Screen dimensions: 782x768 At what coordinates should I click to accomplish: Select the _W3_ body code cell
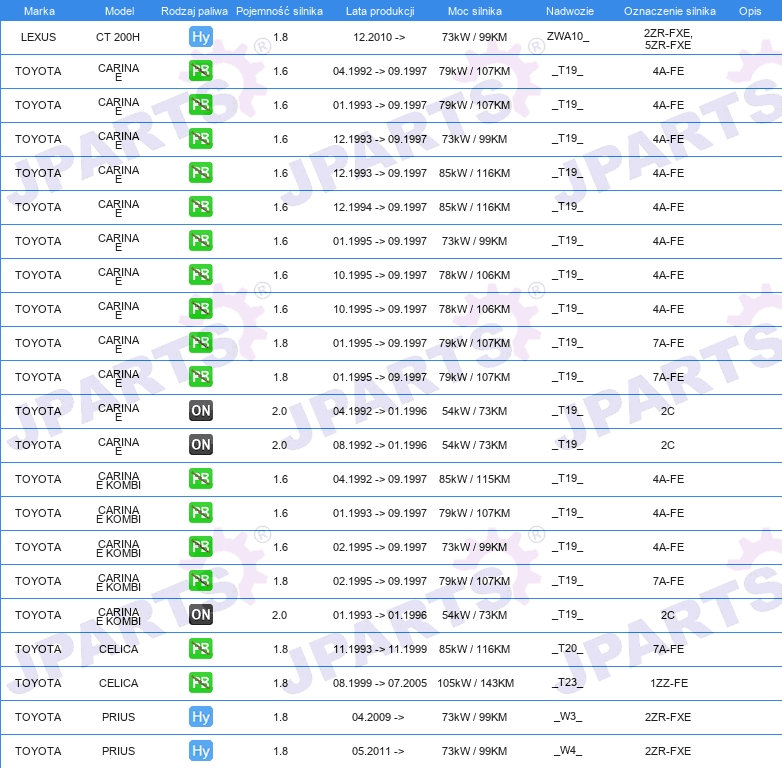(x=568, y=716)
